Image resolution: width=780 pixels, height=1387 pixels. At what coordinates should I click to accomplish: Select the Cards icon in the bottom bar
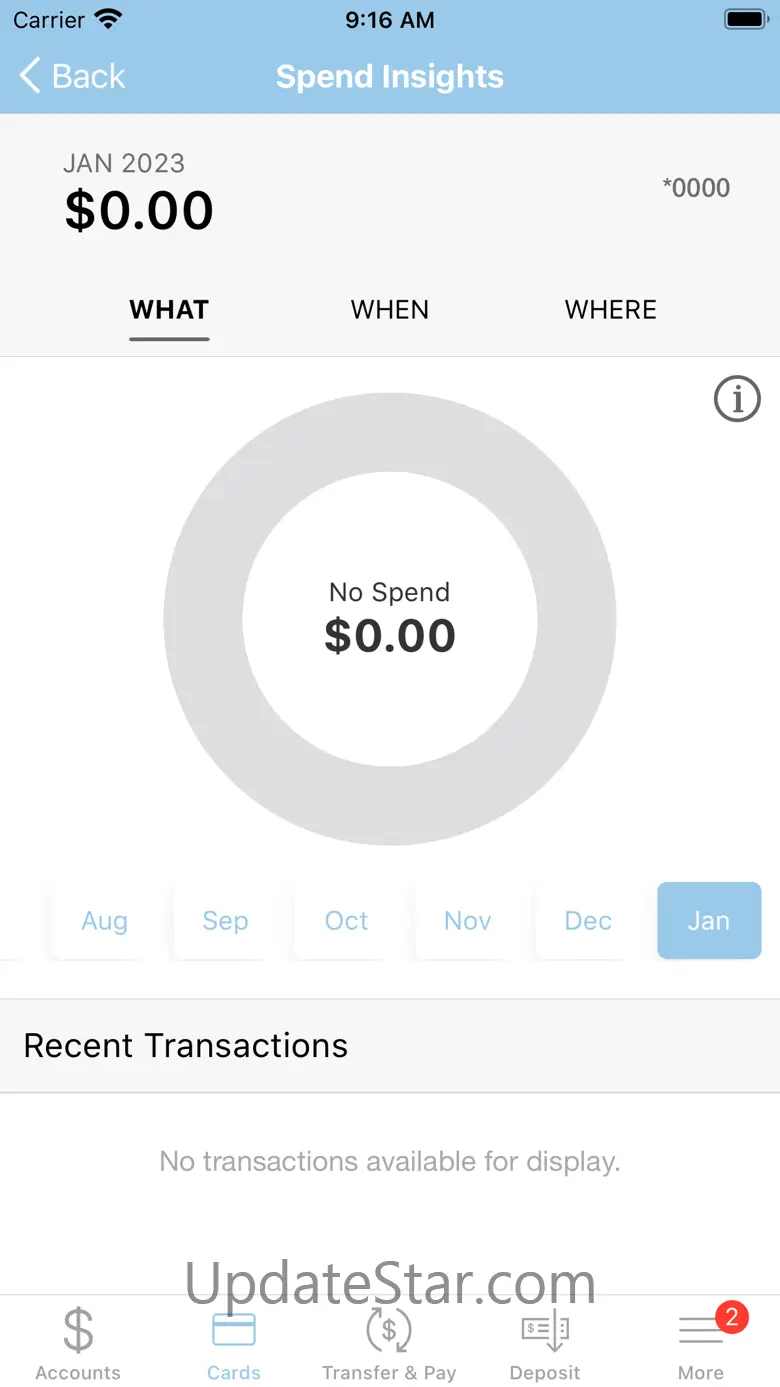(x=234, y=1330)
